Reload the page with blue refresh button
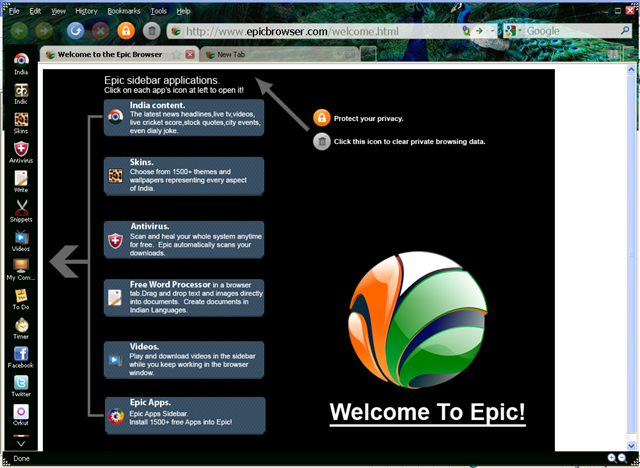The width and height of the screenshot is (640, 468). coord(76,31)
